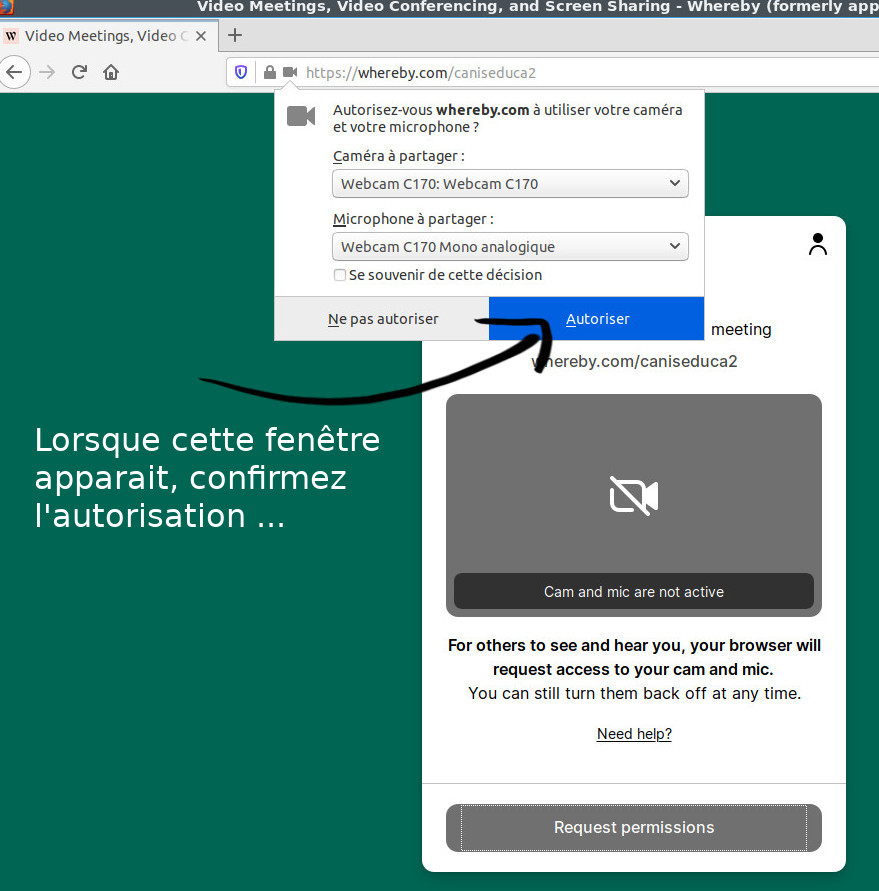Click the Autoriser button
879x891 pixels.
[597, 319]
